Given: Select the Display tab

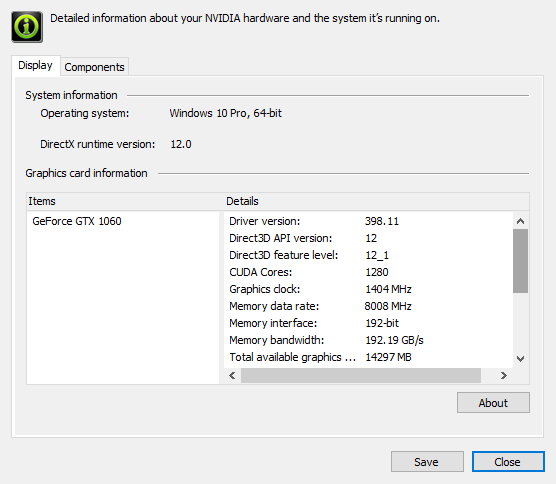Looking at the screenshot, I should click(x=35, y=65).
